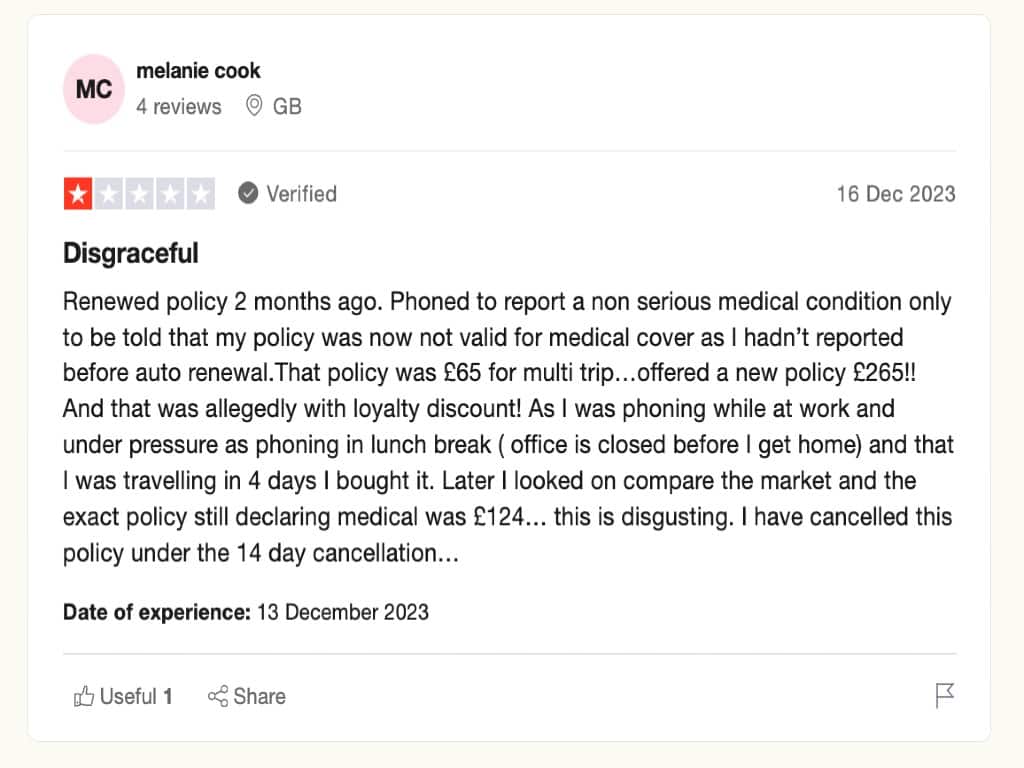This screenshot has height=768, width=1024.
Task: Click the review title Disgraceful
Action: pyautogui.click(x=130, y=253)
